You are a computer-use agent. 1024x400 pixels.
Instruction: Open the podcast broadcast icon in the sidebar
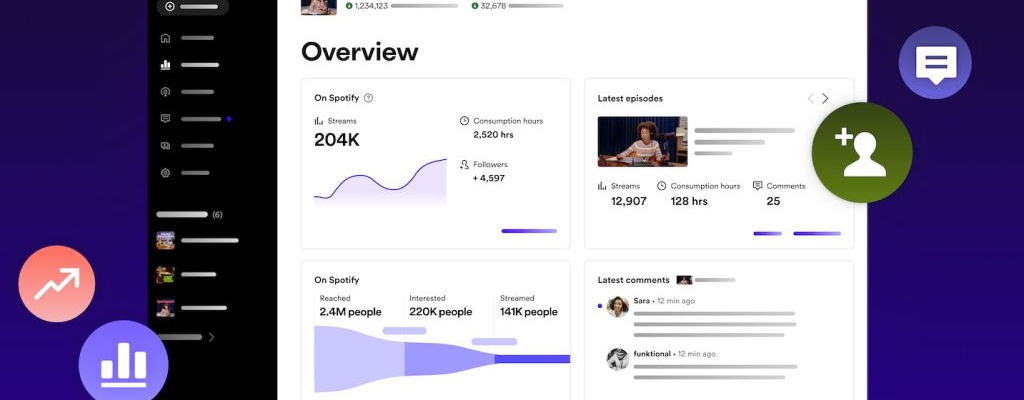[165, 92]
